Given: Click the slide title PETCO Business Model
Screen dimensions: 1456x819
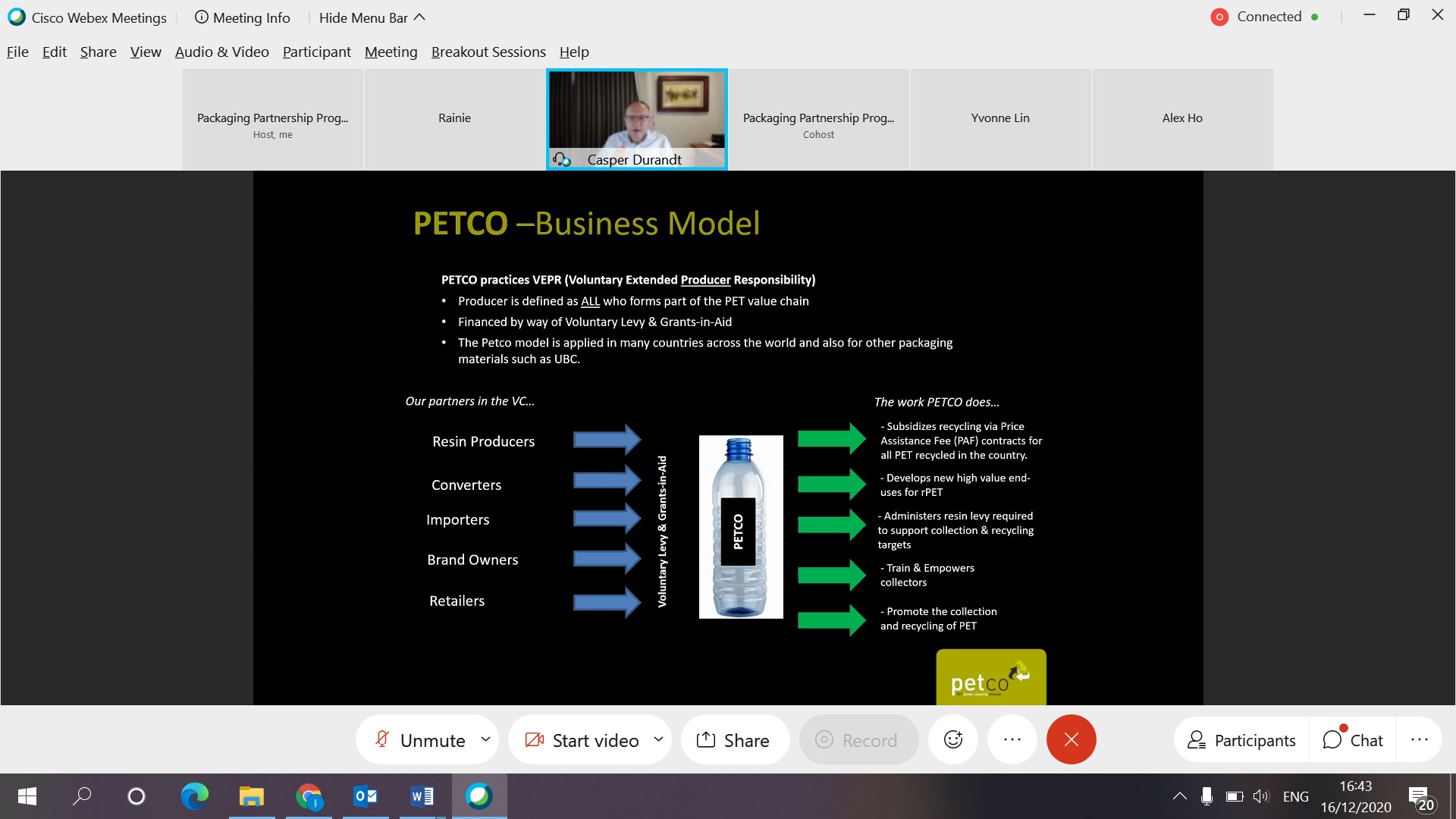Looking at the screenshot, I should point(586,223).
